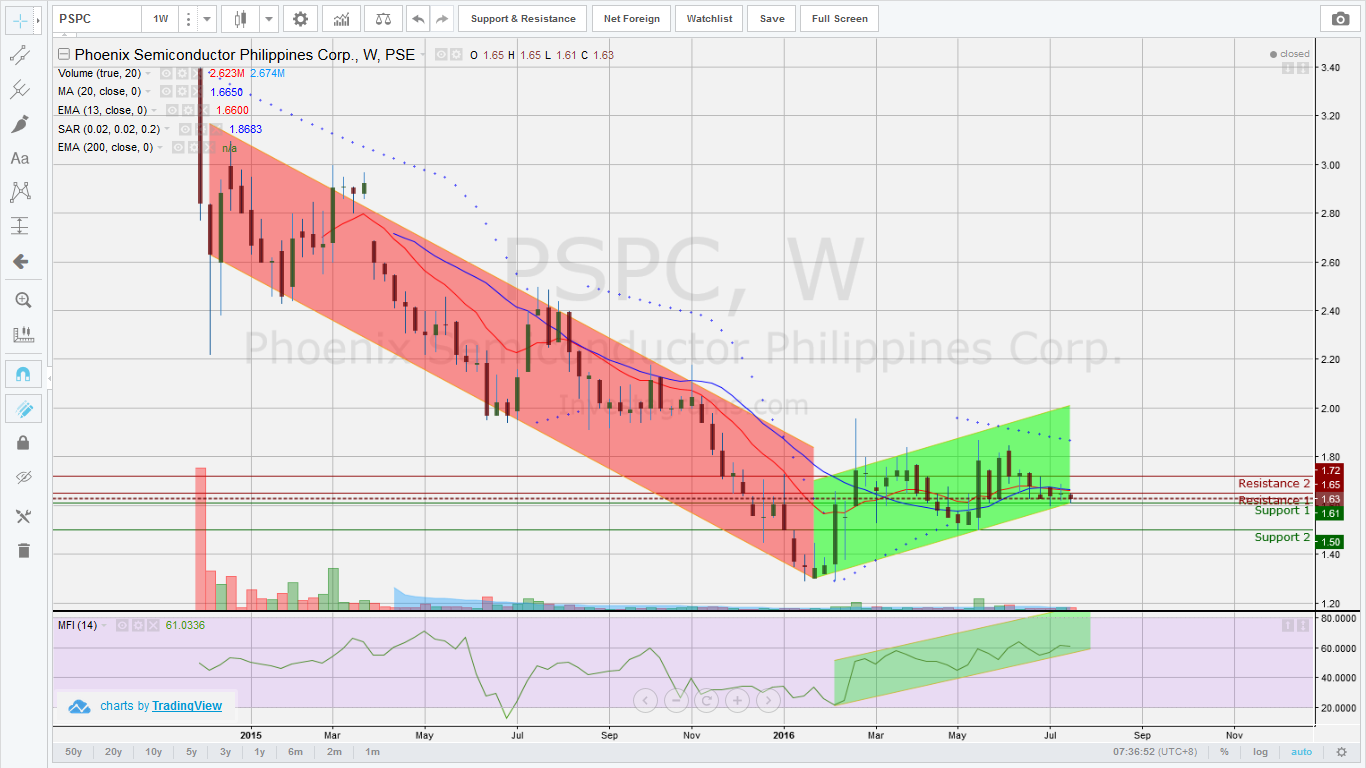
Task: Click the compare symbols scale icon
Action: point(383,18)
